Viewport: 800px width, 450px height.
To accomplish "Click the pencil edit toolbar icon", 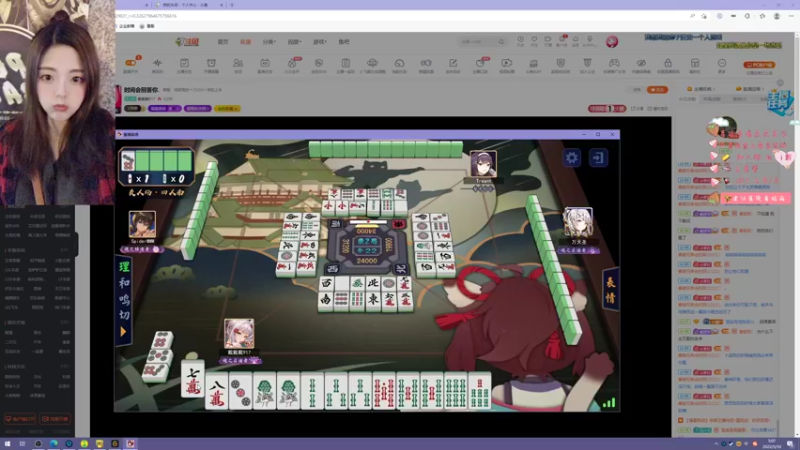I will click(x=453, y=63).
